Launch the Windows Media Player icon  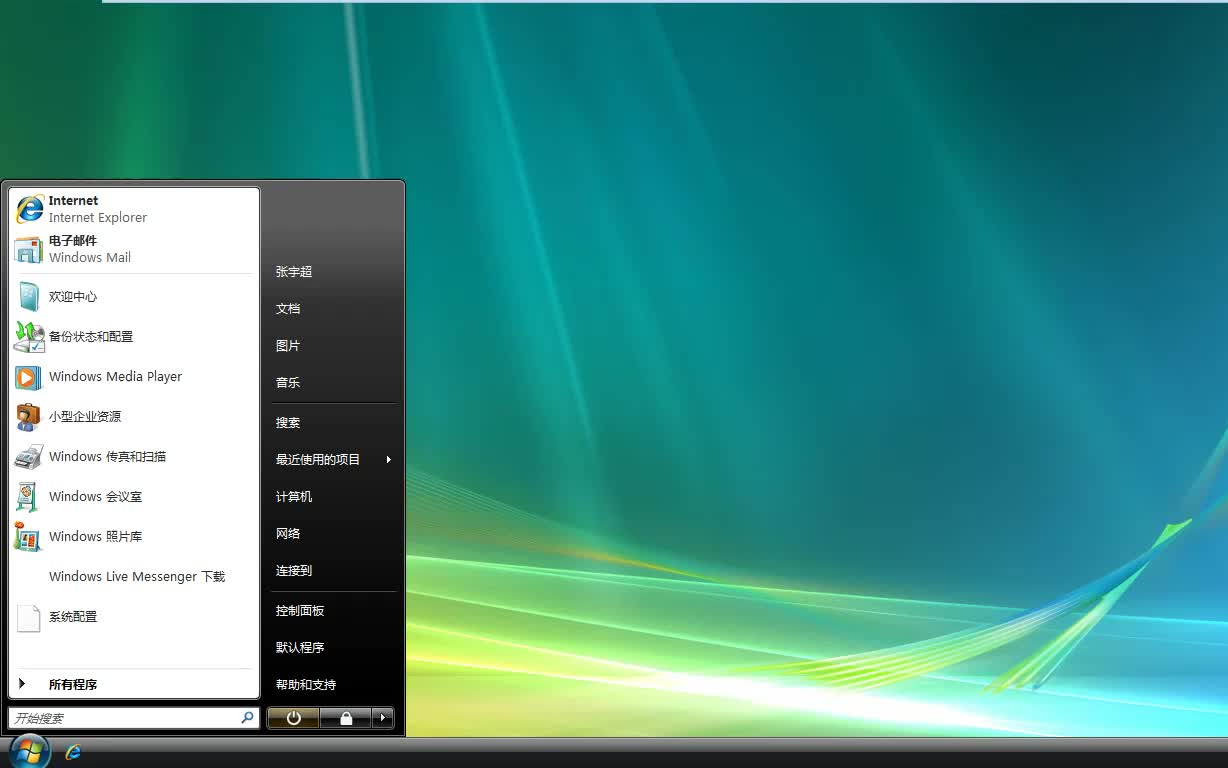pyautogui.click(x=29, y=377)
